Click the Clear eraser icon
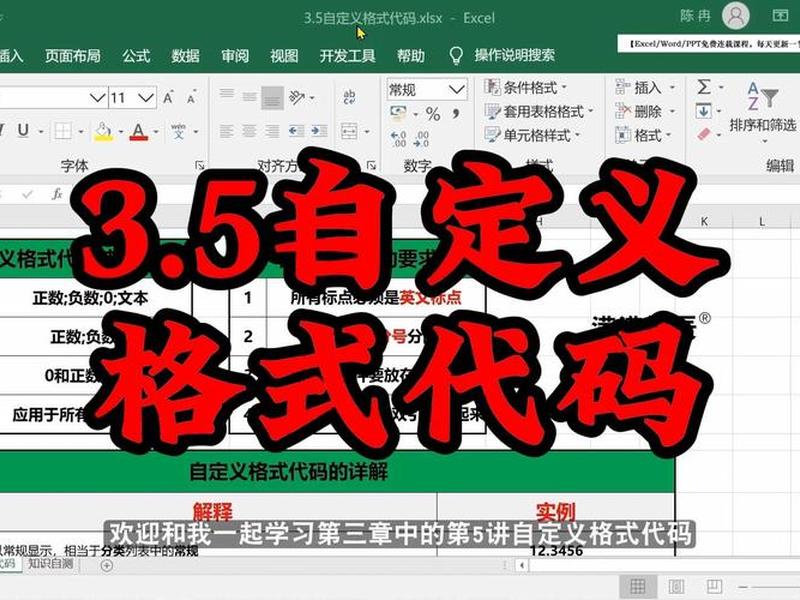The height and width of the screenshot is (600, 800). click(704, 135)
